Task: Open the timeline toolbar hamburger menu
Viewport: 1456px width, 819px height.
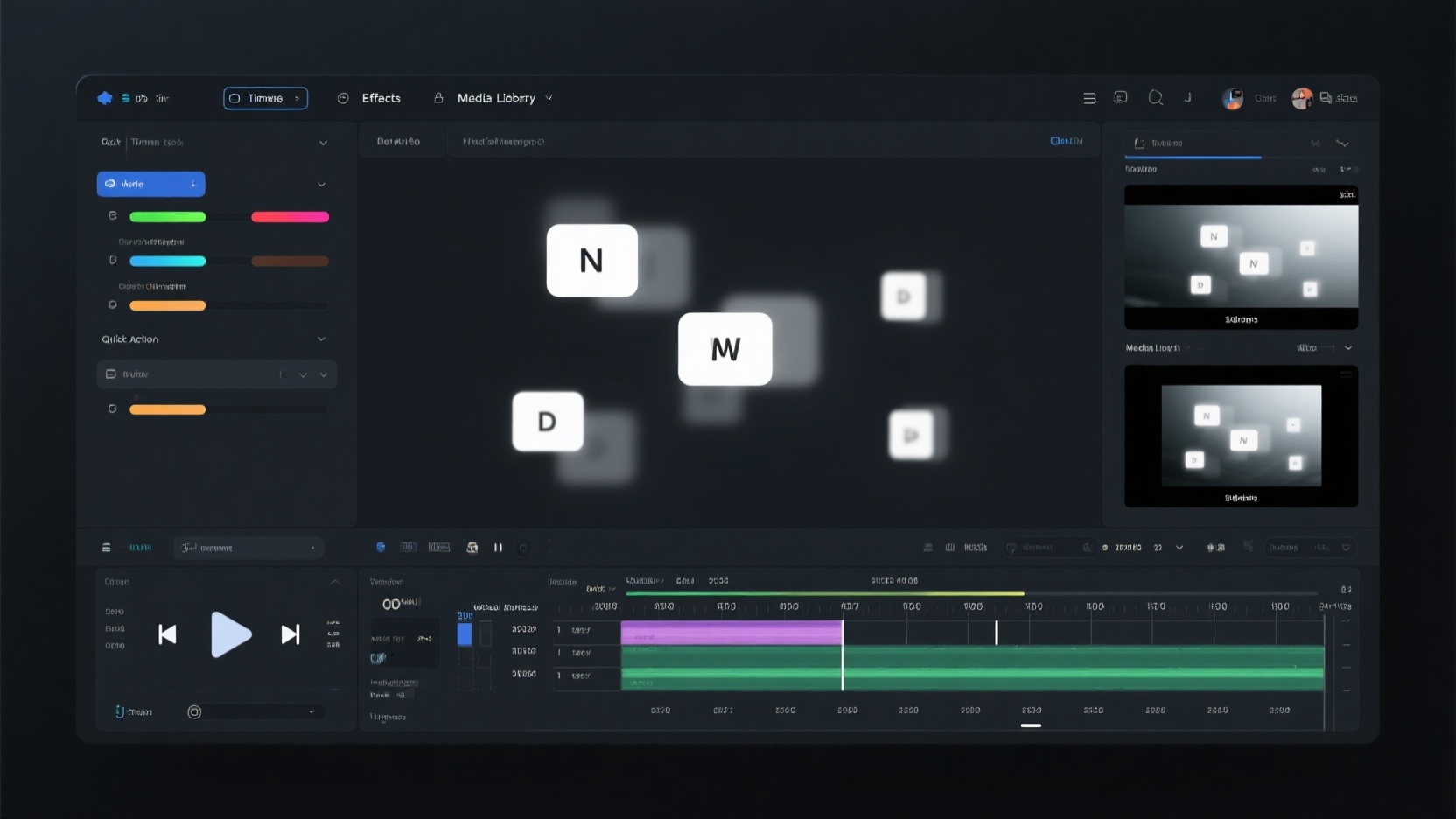Action: coord(107,548)
